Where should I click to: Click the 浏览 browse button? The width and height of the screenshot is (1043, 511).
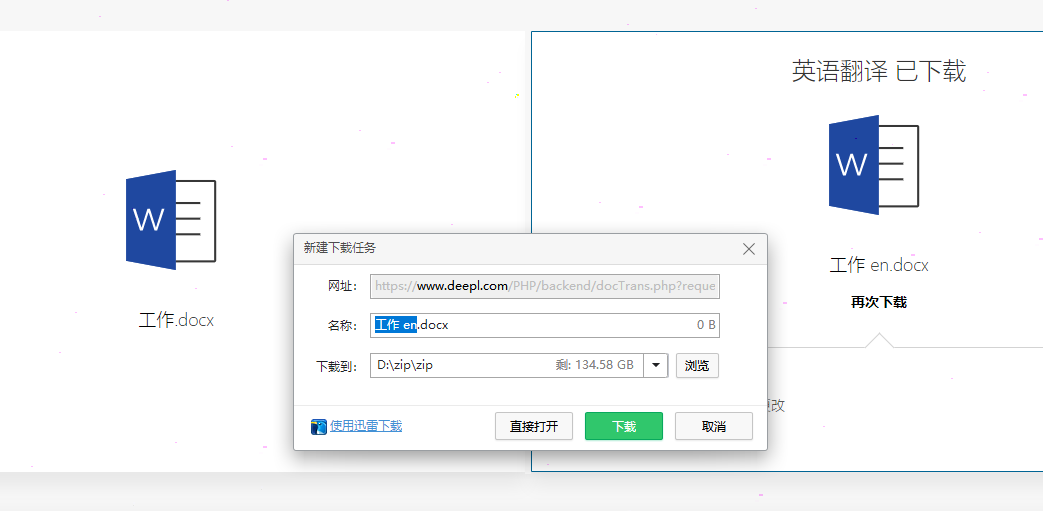point(697,365)
